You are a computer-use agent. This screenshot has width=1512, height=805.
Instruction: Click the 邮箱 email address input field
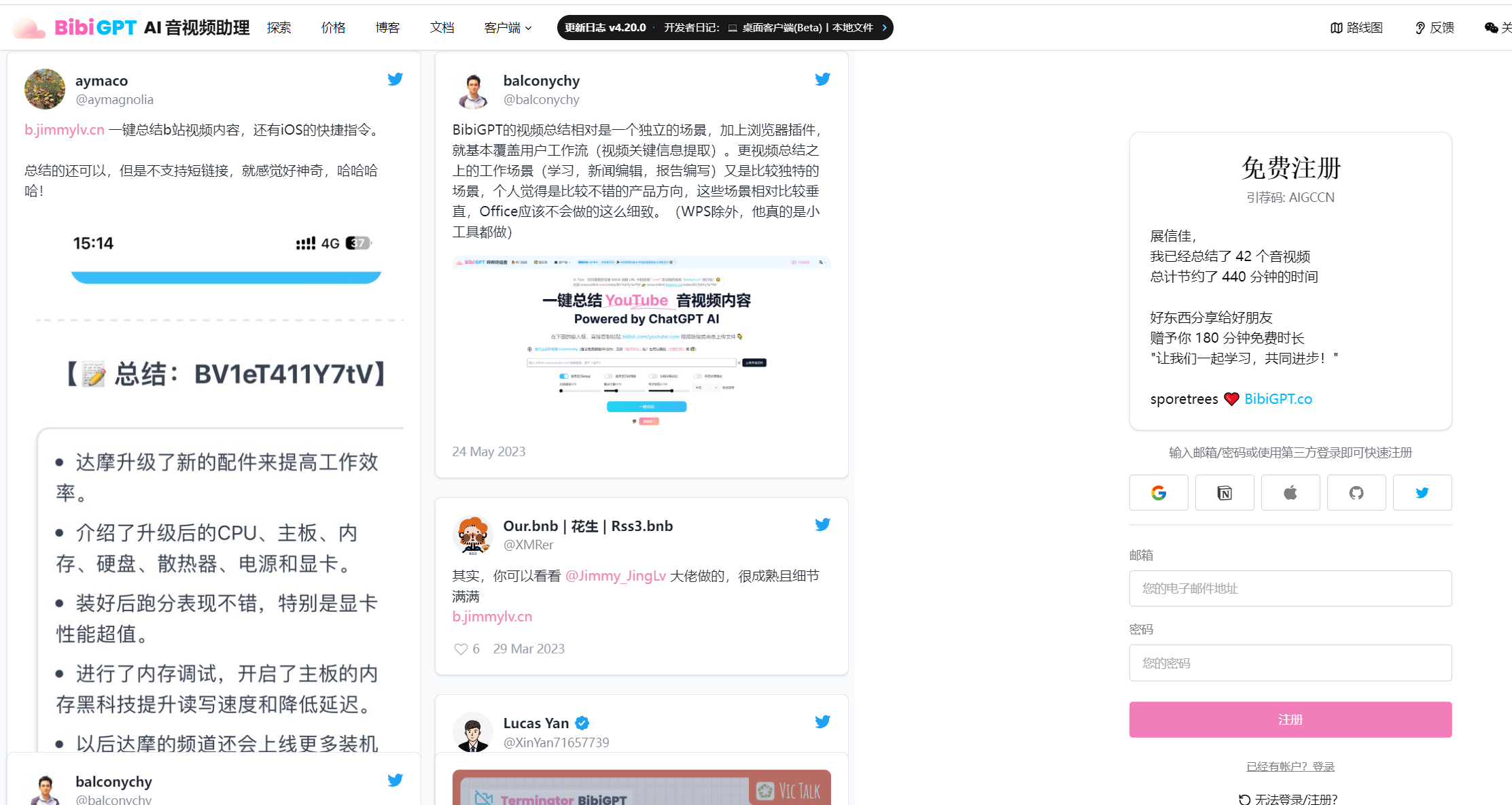(1290, 588)
